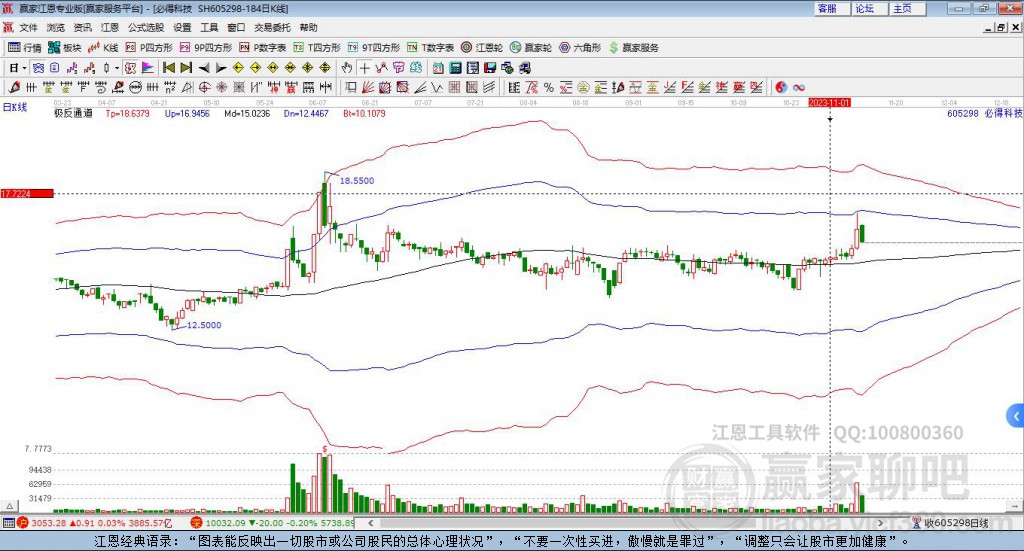The height and width of the screenshot is (551, 1024).
Task: Click the 深 index 10032.09 entry
Action: pyautogui.click(x=273, y=523)
